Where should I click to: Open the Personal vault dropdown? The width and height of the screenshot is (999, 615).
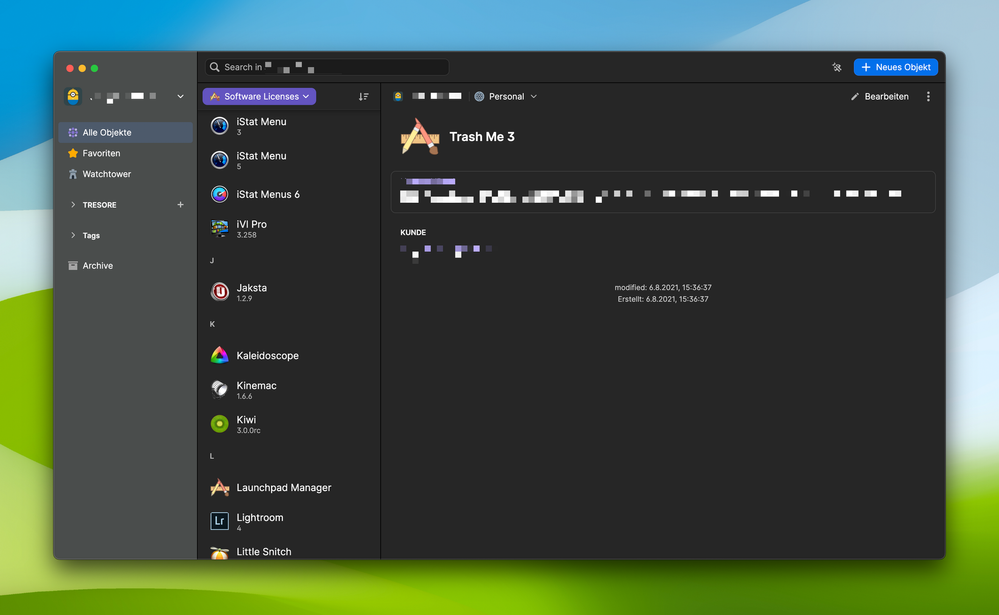click(506, 96)
